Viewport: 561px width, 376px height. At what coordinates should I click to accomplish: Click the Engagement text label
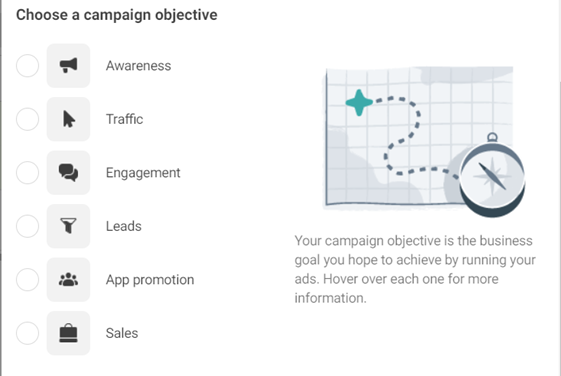click(143, 173)
